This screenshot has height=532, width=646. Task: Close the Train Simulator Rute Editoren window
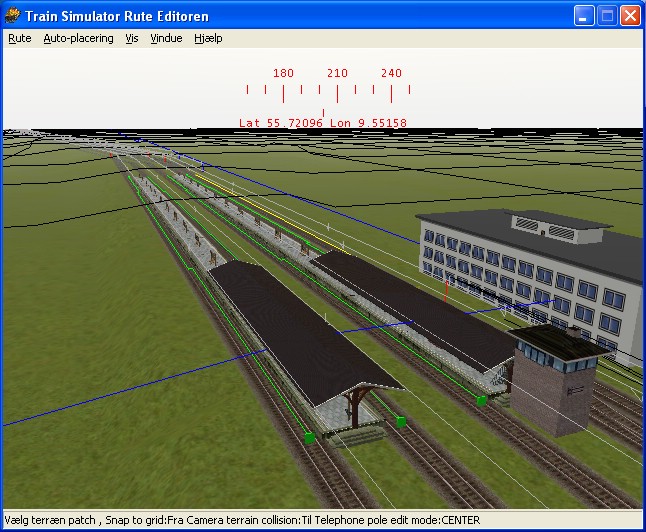[630, 16]
